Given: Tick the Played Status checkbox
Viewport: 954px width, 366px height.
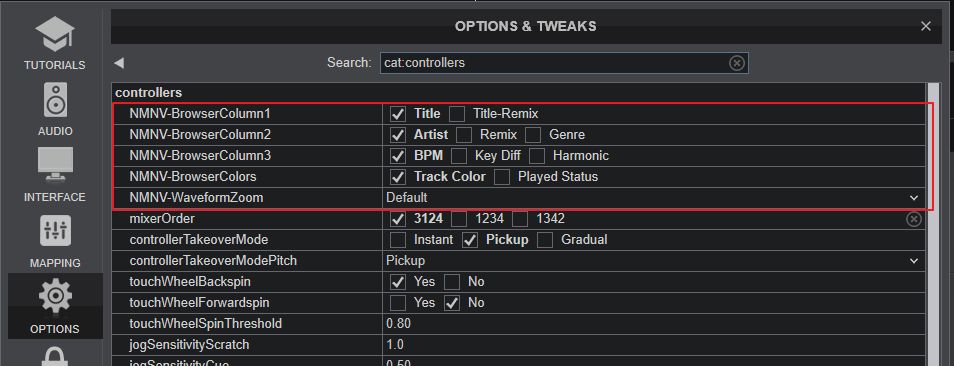Looking at the screenshot, I should [x=502, y=177].
